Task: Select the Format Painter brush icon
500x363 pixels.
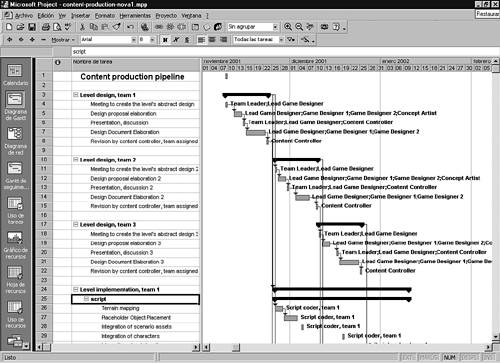Action: pos(116,27)
